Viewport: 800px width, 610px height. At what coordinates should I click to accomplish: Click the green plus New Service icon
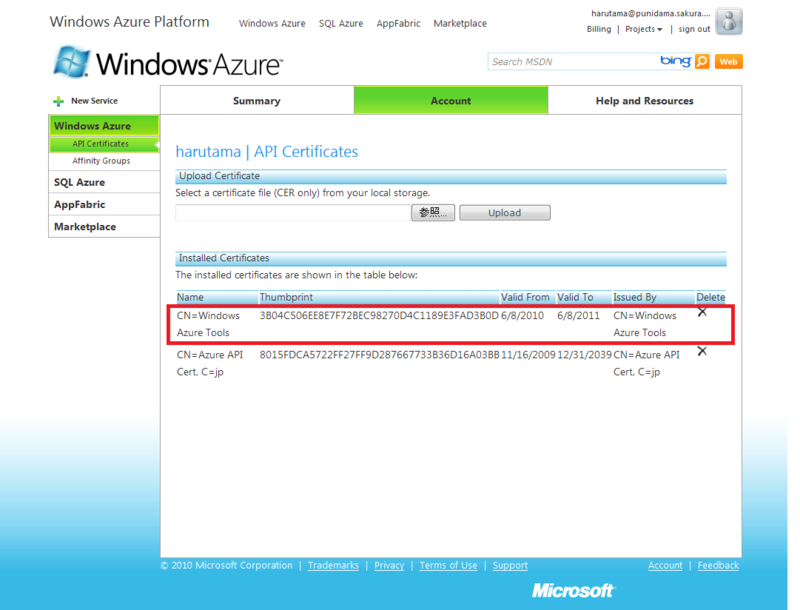pos(58,101)
